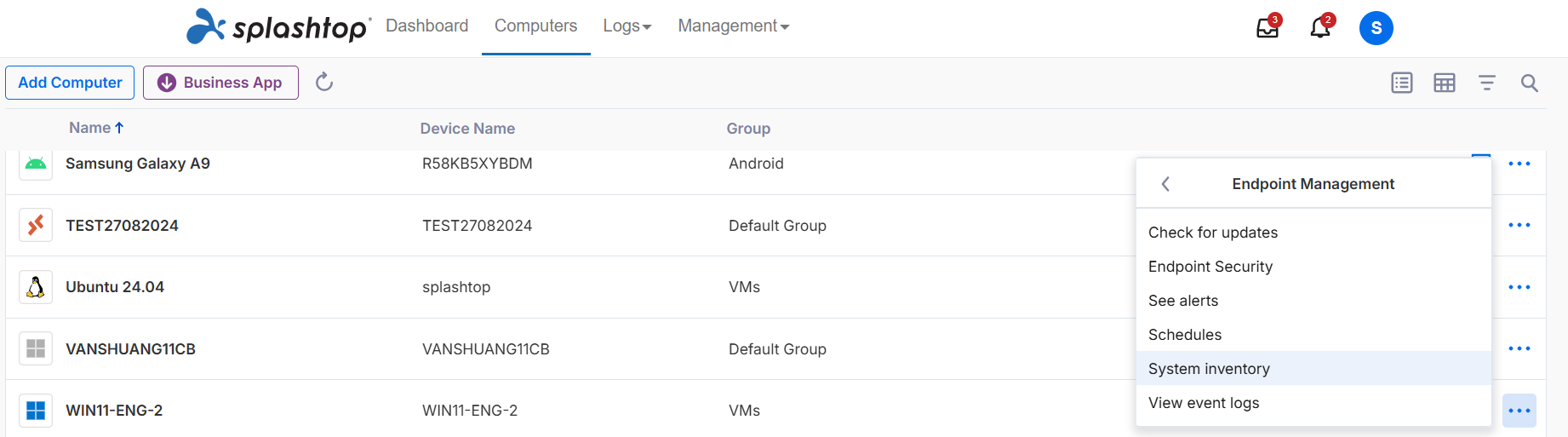Select System inventory
Image resolution: width=1568 pixels, height=437 pixels.
pos(1313,369)
